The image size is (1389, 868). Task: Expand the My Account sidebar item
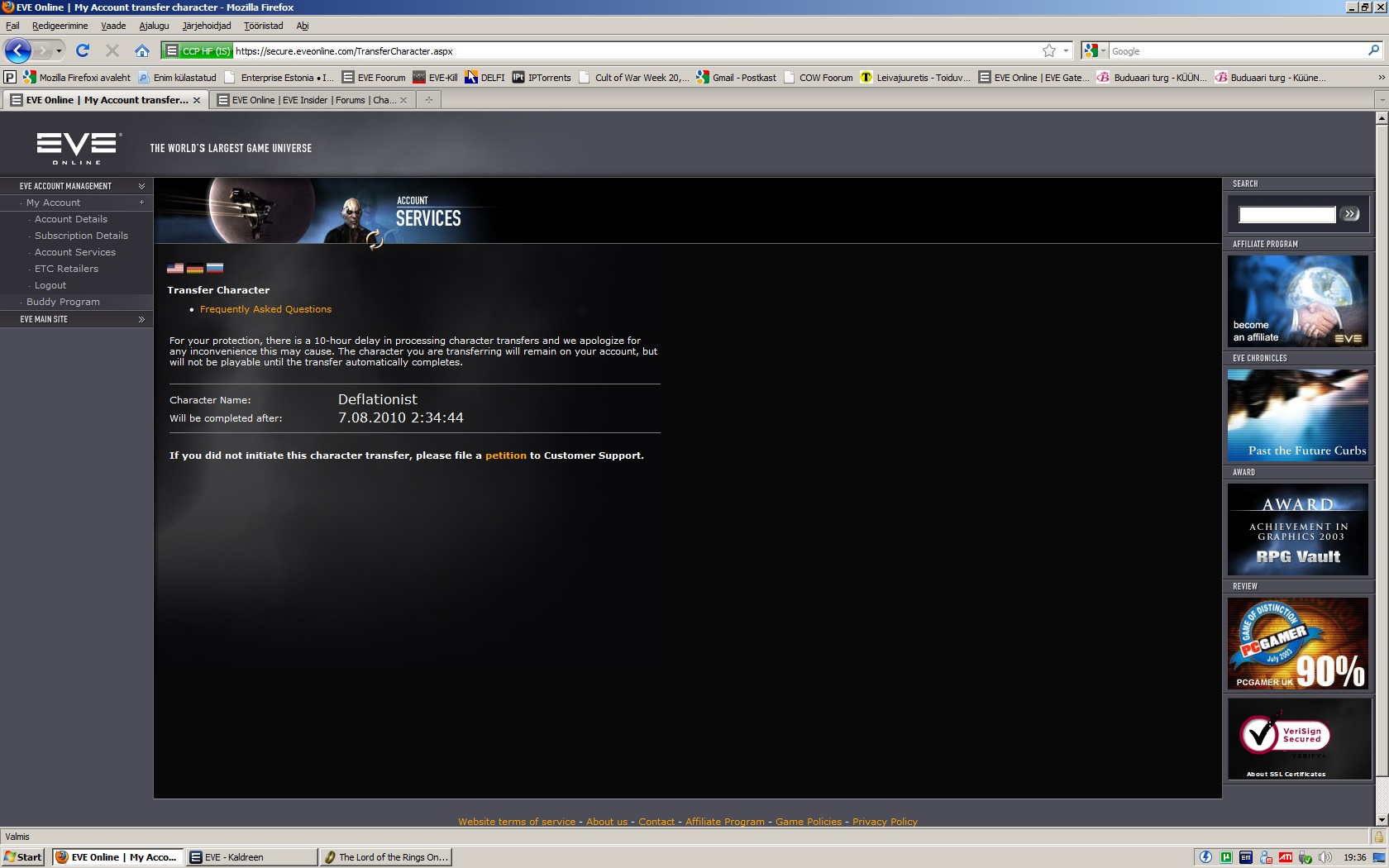click(x=141, y=203)
